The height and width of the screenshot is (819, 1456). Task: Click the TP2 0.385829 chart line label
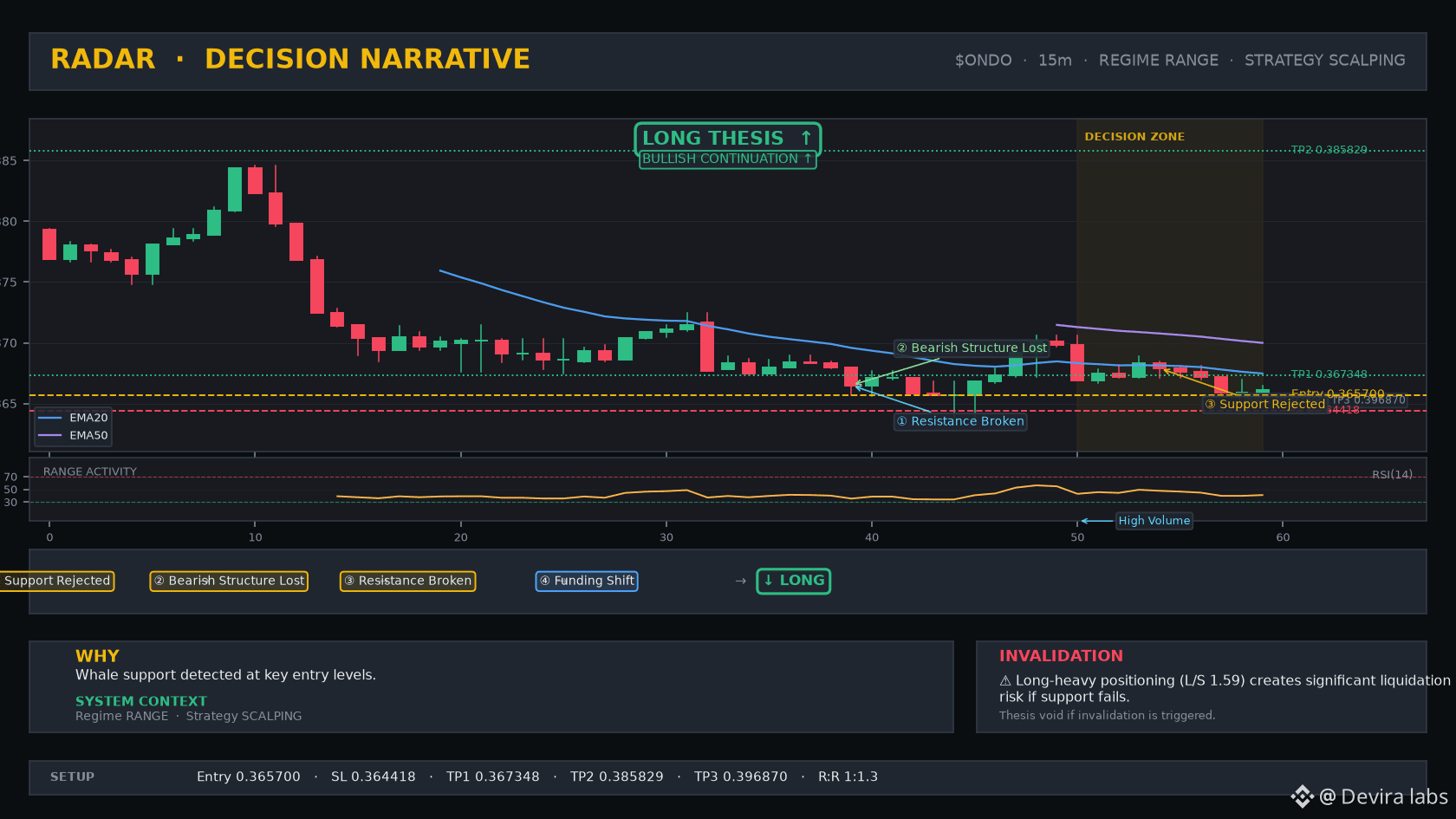[1329, 150]
